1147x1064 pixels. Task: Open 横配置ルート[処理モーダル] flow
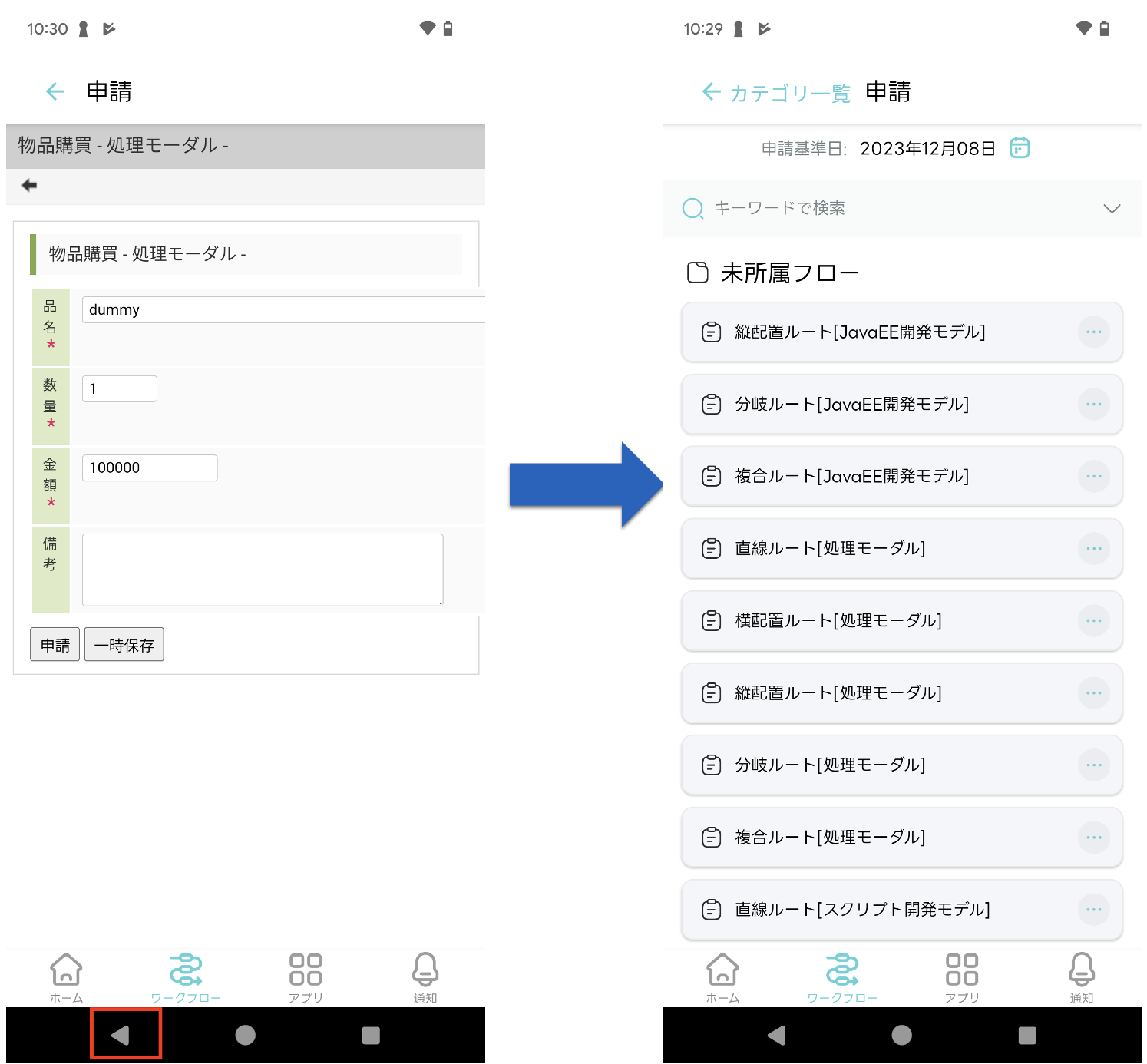tap(902, 620)
